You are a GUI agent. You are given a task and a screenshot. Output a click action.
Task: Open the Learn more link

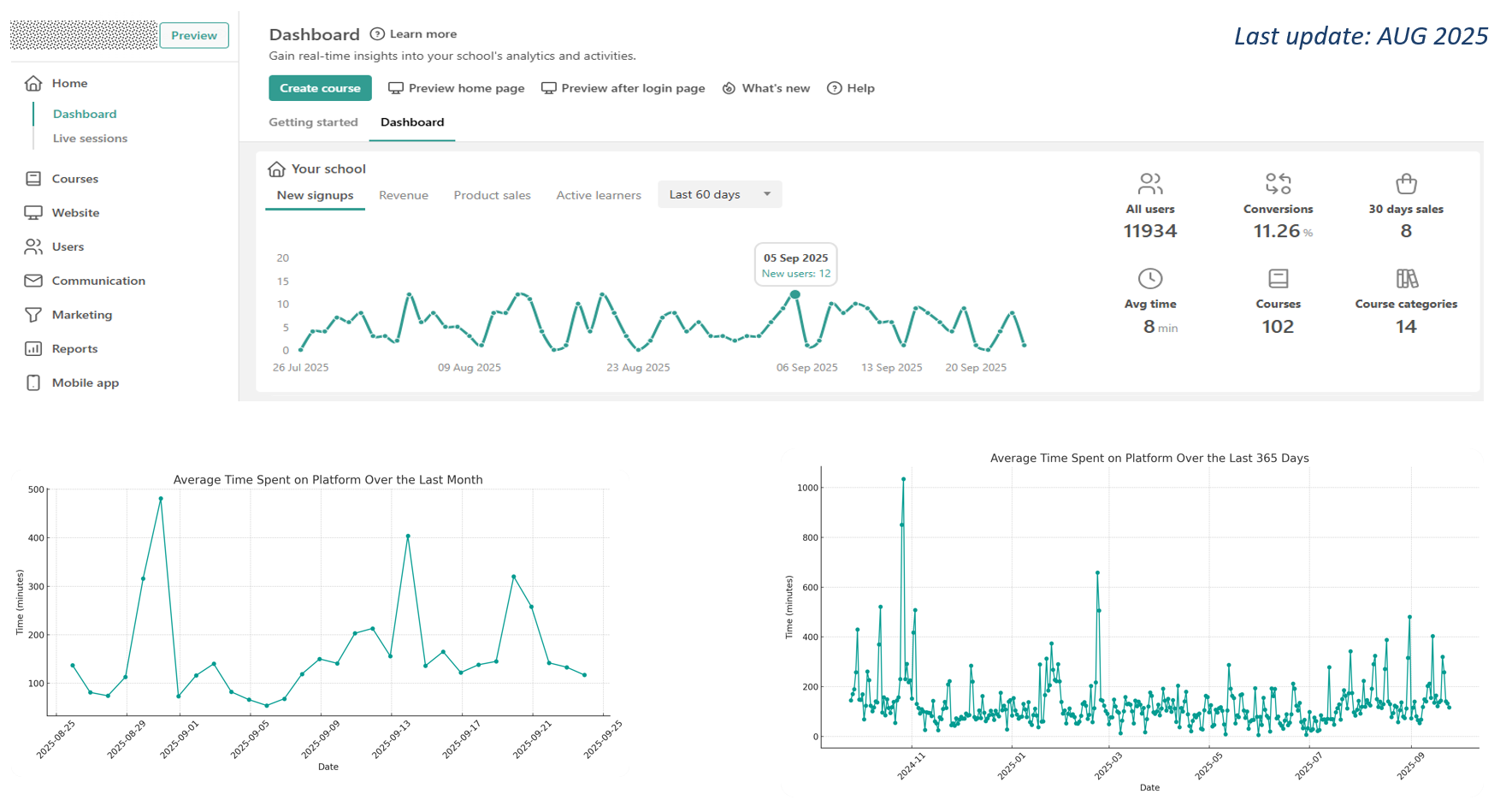point(414,34)
